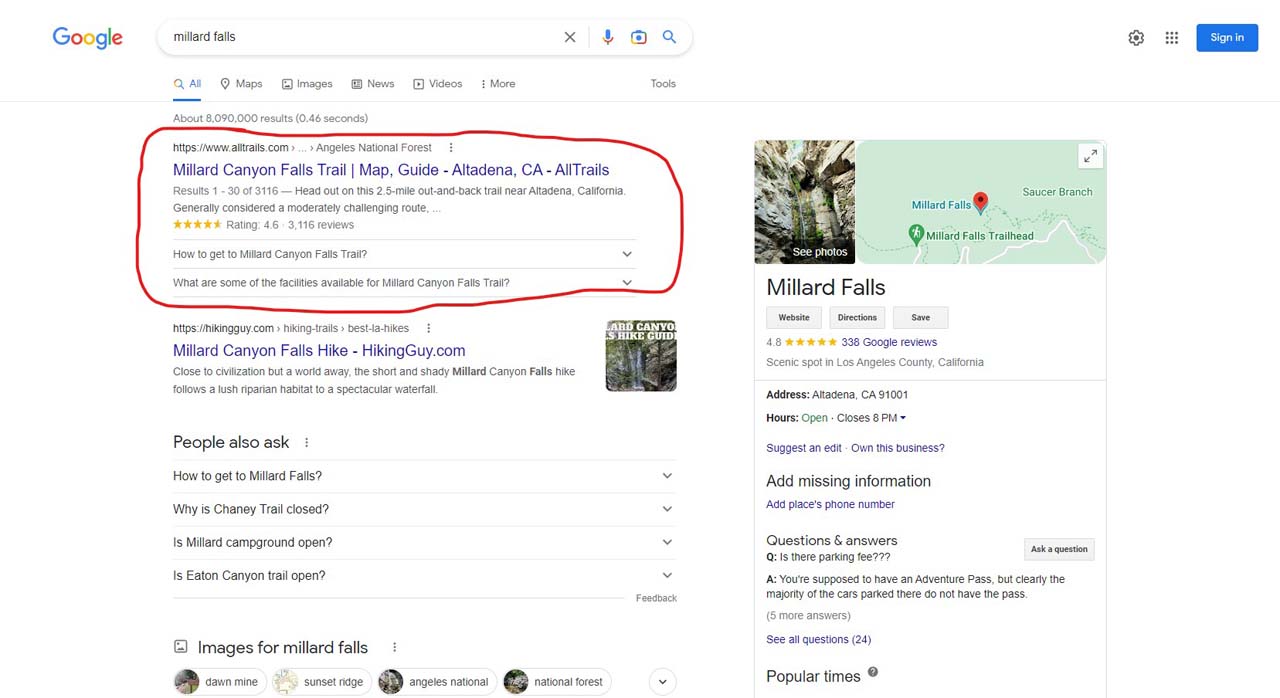Expand 'How to get to Millard Falls?'

(424, 476)
